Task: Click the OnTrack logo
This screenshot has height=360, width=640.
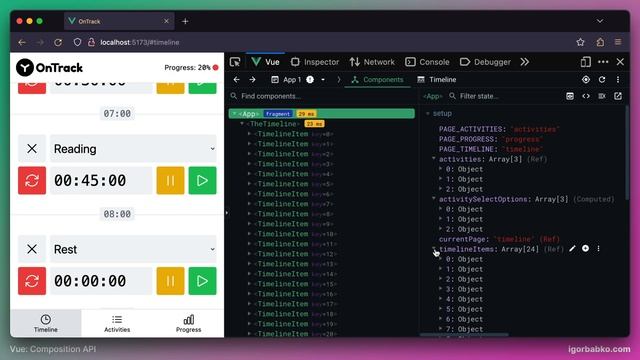Action: [x=49, y=68]
